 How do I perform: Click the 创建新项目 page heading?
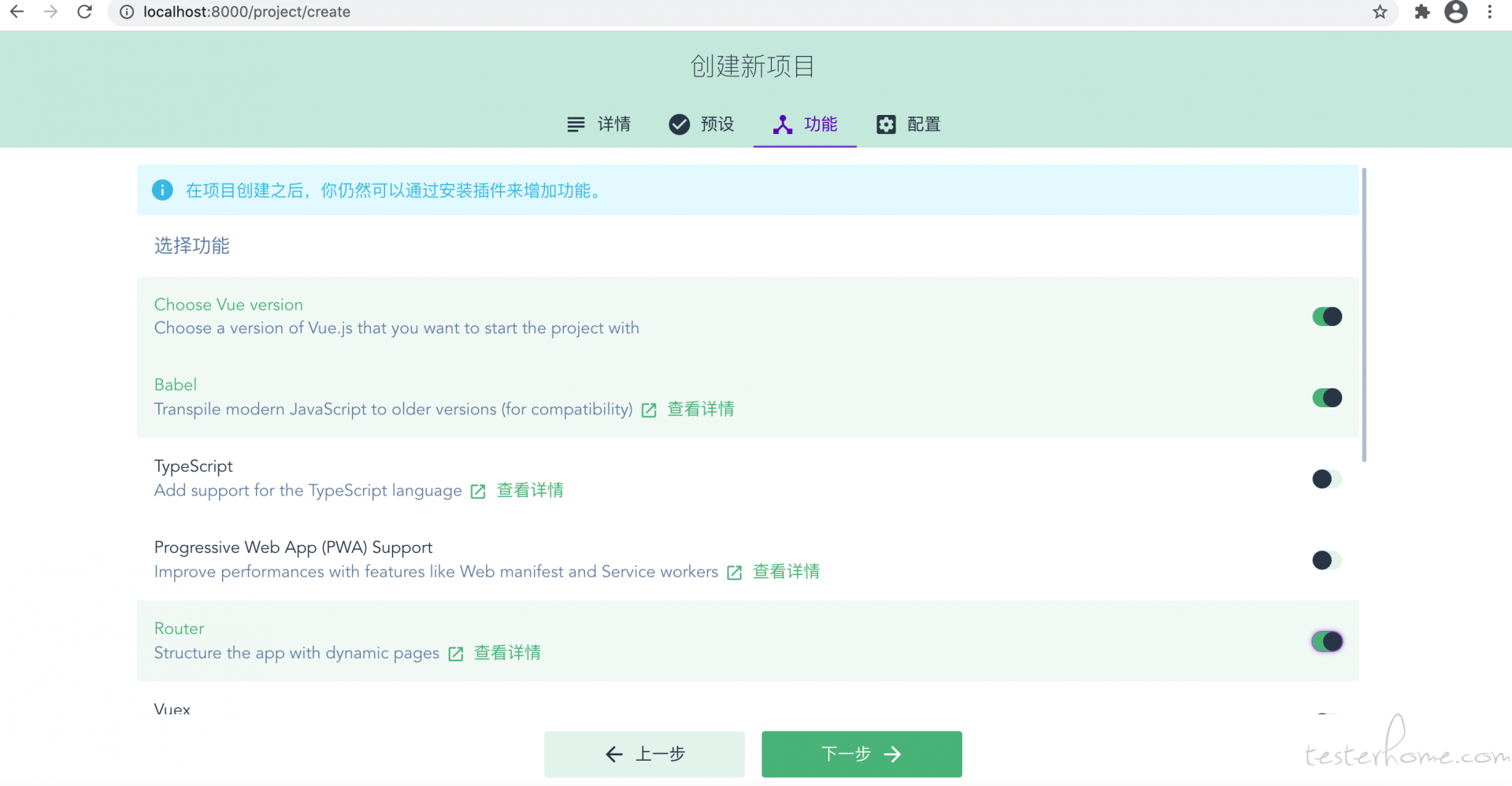(x=753, y=66)
